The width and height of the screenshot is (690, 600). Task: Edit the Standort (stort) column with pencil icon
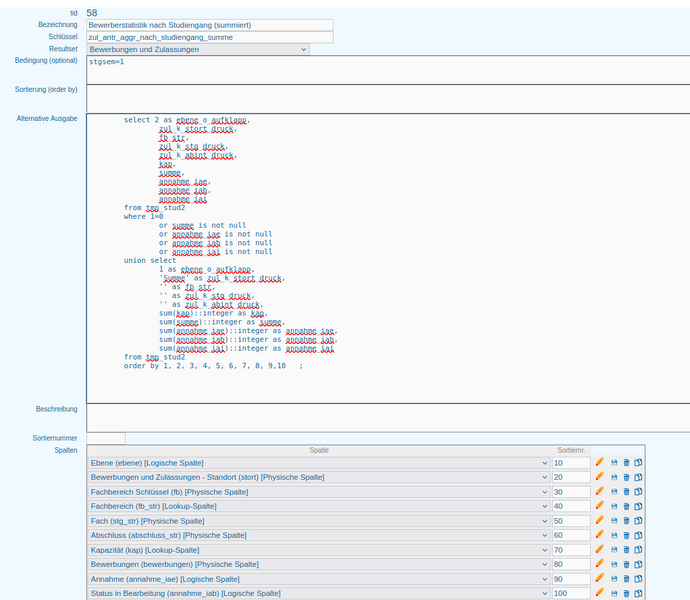click(599, 477)
